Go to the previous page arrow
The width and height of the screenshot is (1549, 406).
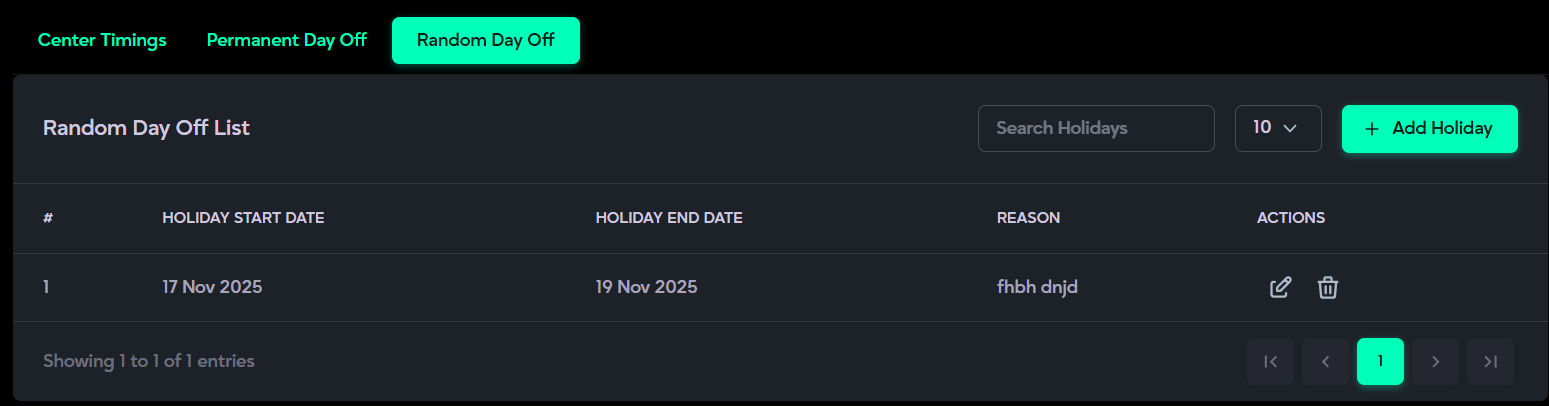1325,362
